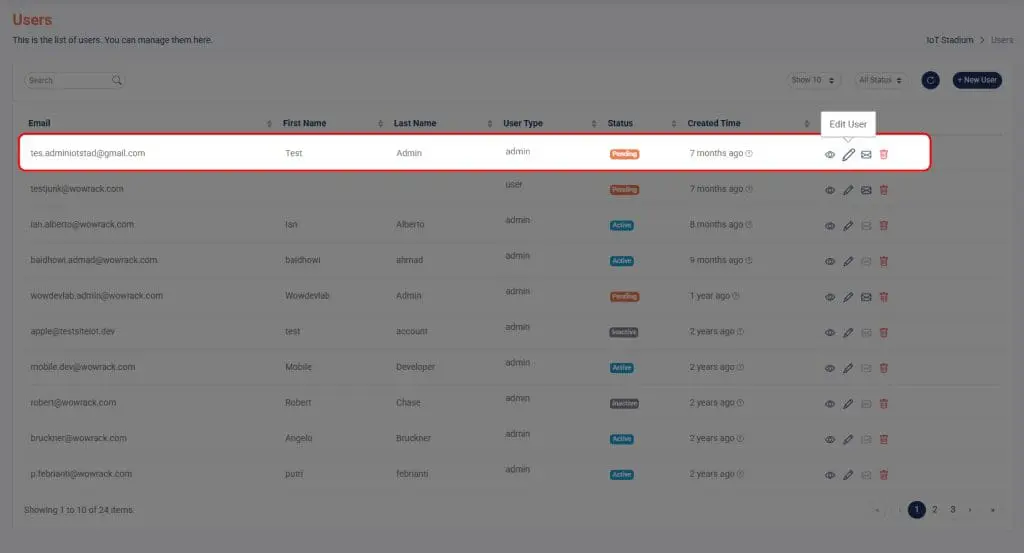Image resolution: width=1024 pixels, height=553 pixels.
Task: Jump to next page with arrow
Action: tap(971, 510)
